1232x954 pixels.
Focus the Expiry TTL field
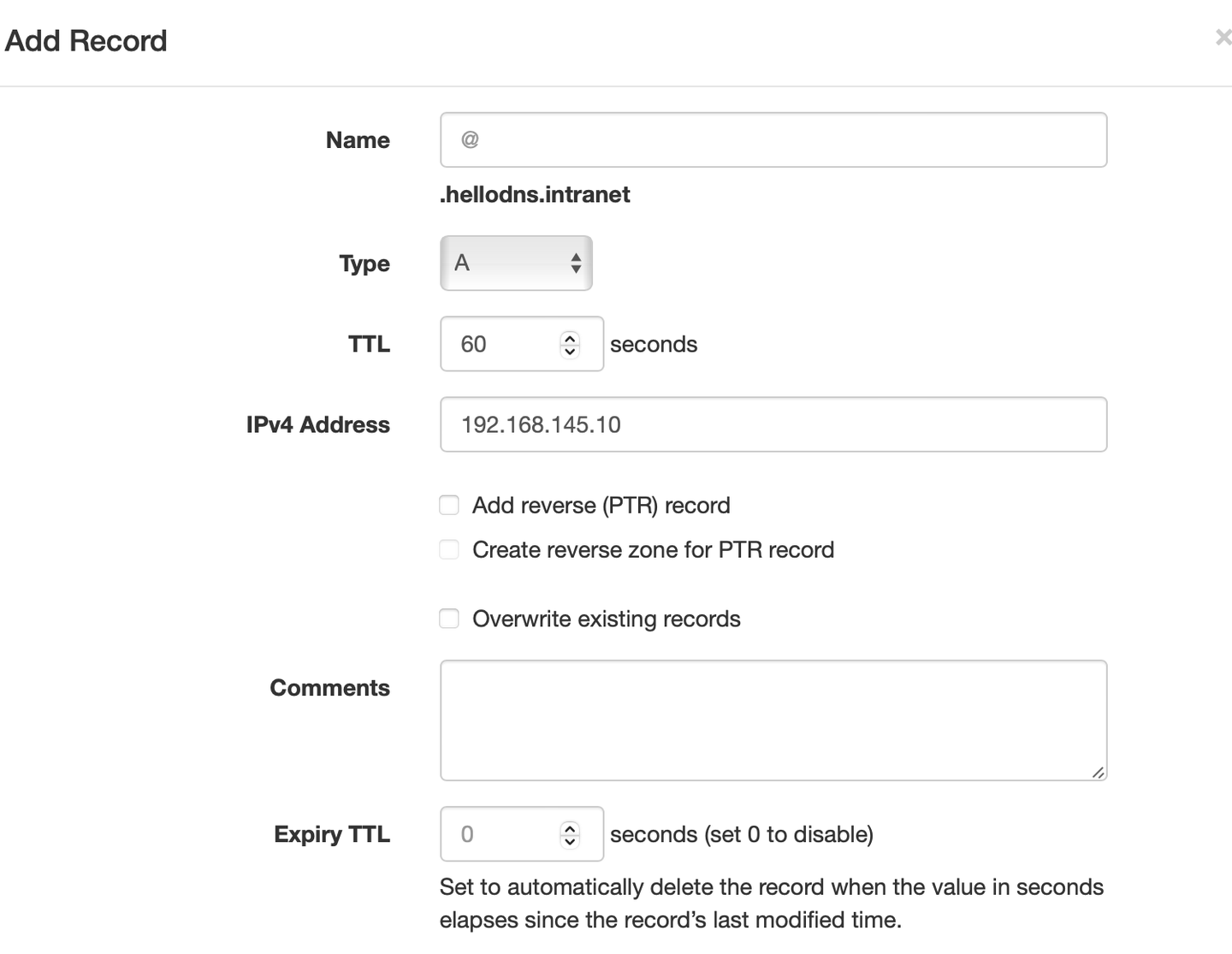(521, 834)
